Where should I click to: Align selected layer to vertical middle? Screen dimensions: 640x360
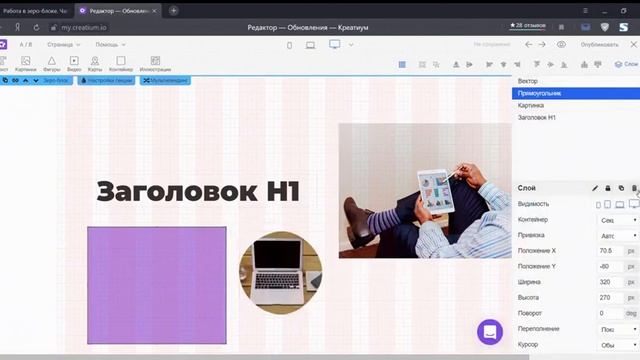pos(551,64)
